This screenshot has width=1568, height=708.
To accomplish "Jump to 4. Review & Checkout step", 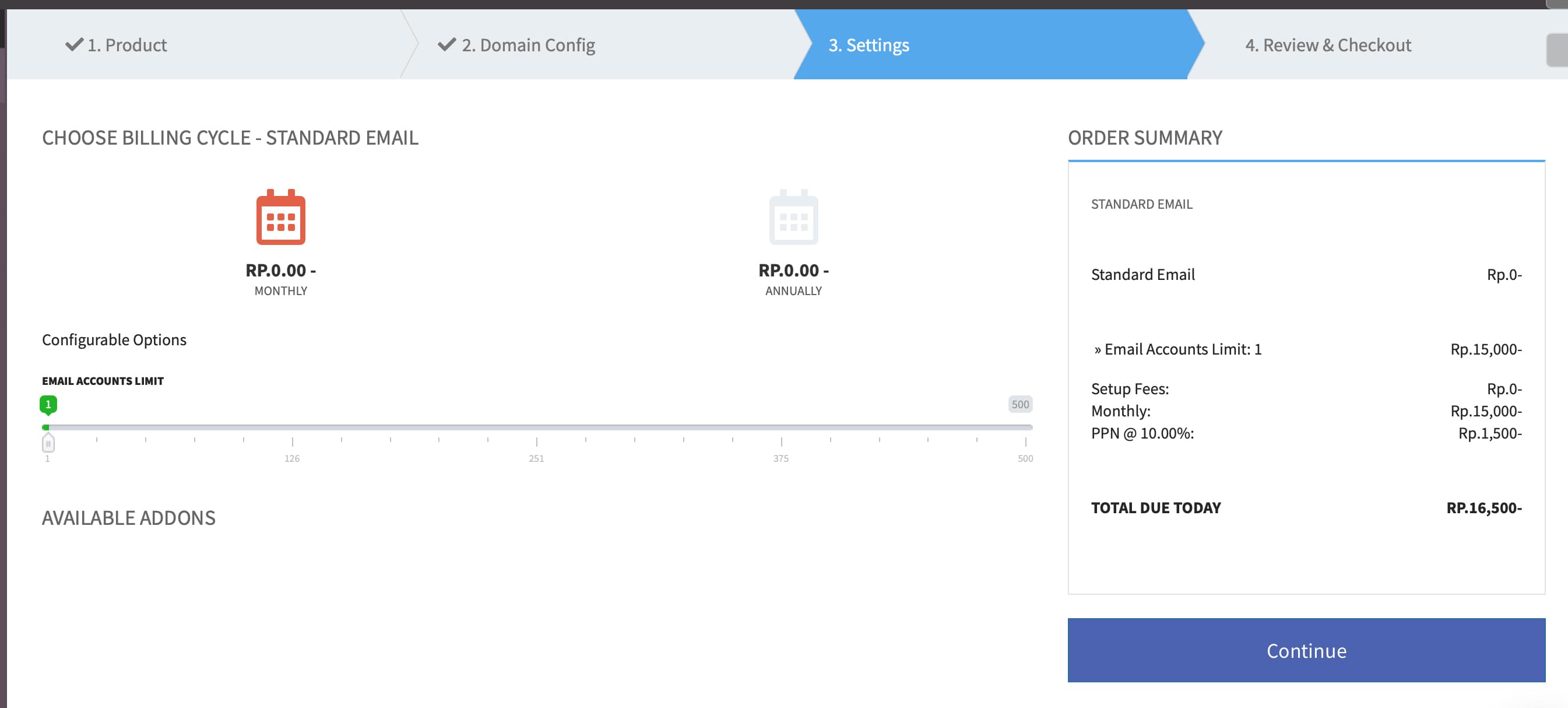I will point(1328,45).
